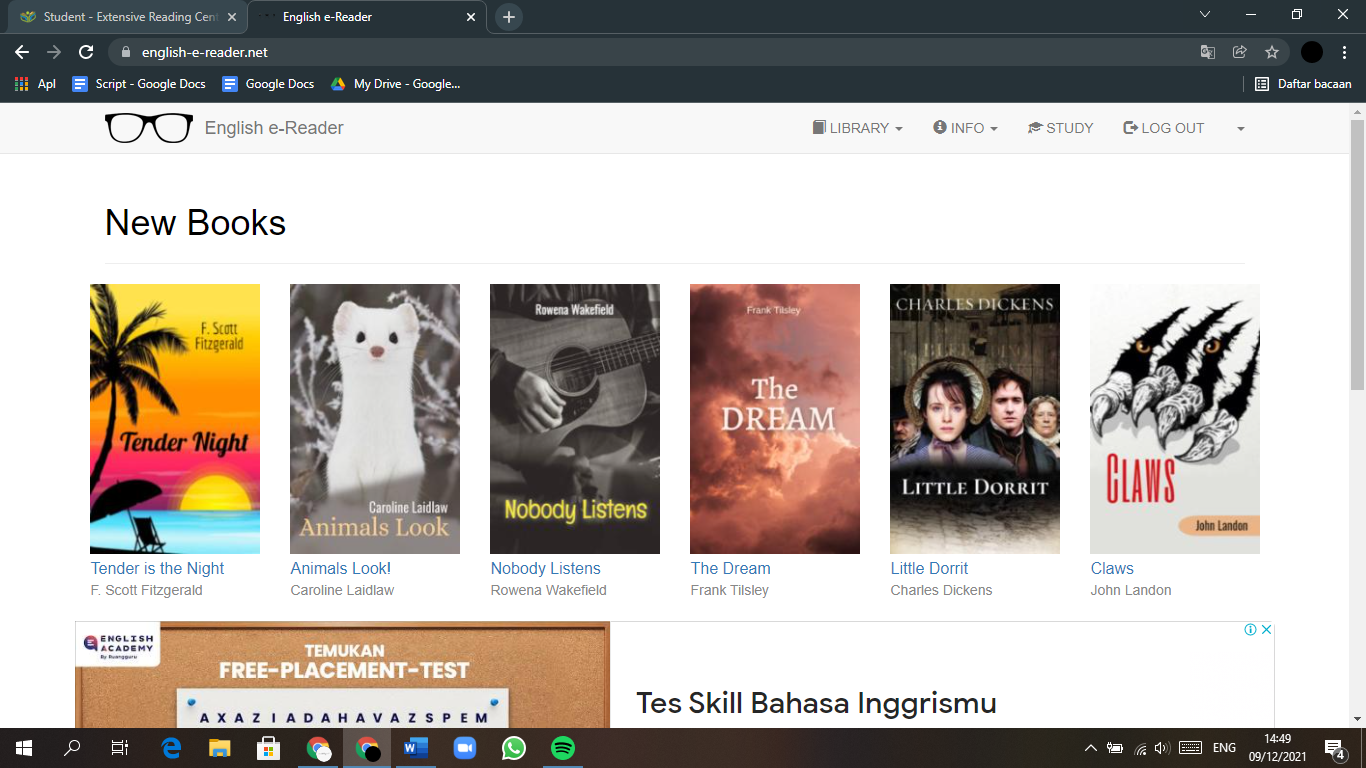Click the ad info icon
The width and height of the screenshot is (1366, 768).
coord(1250,630)
